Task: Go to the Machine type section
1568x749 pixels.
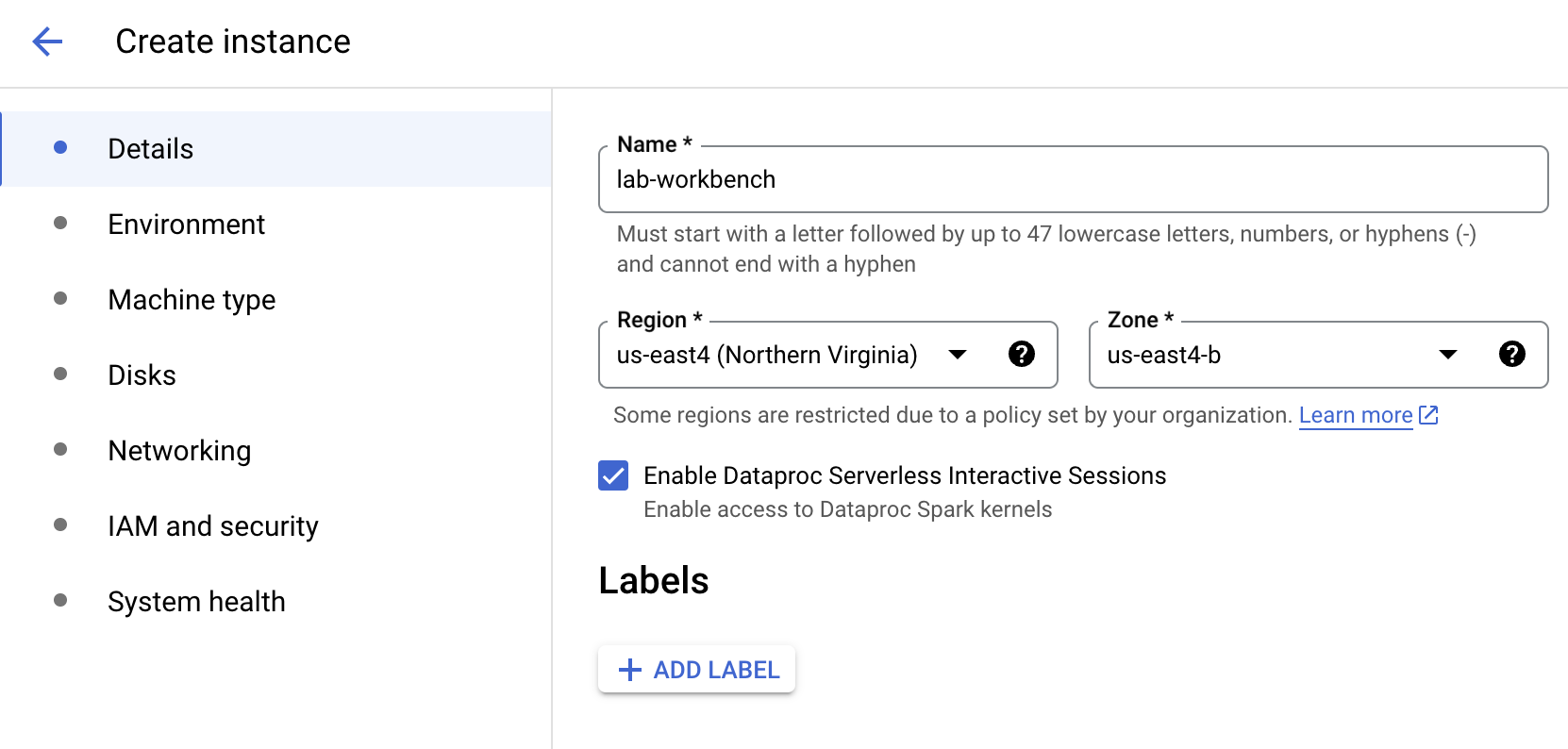Action: click(x=192, y=300)
